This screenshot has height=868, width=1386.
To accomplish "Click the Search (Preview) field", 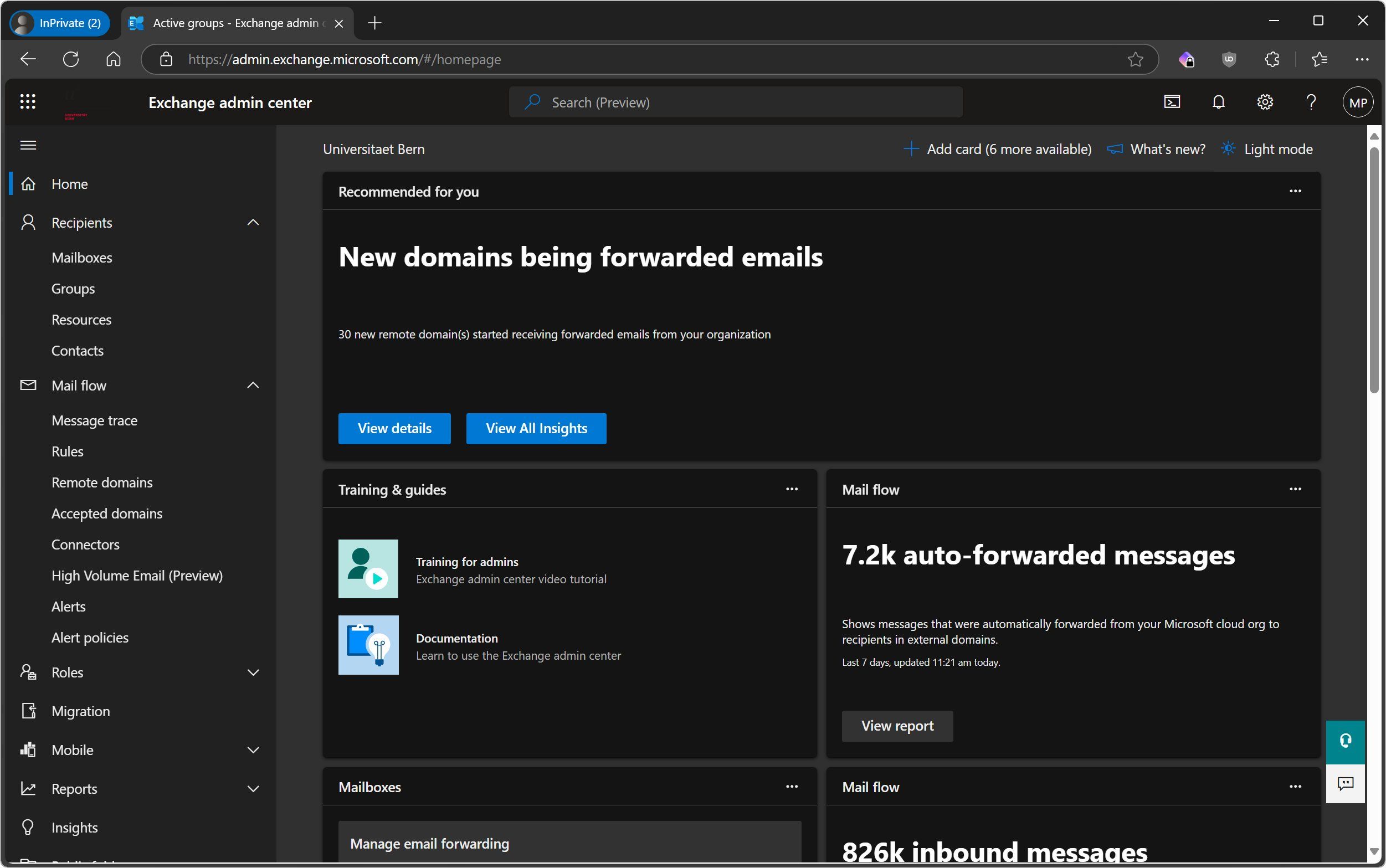I will point(736,102).
